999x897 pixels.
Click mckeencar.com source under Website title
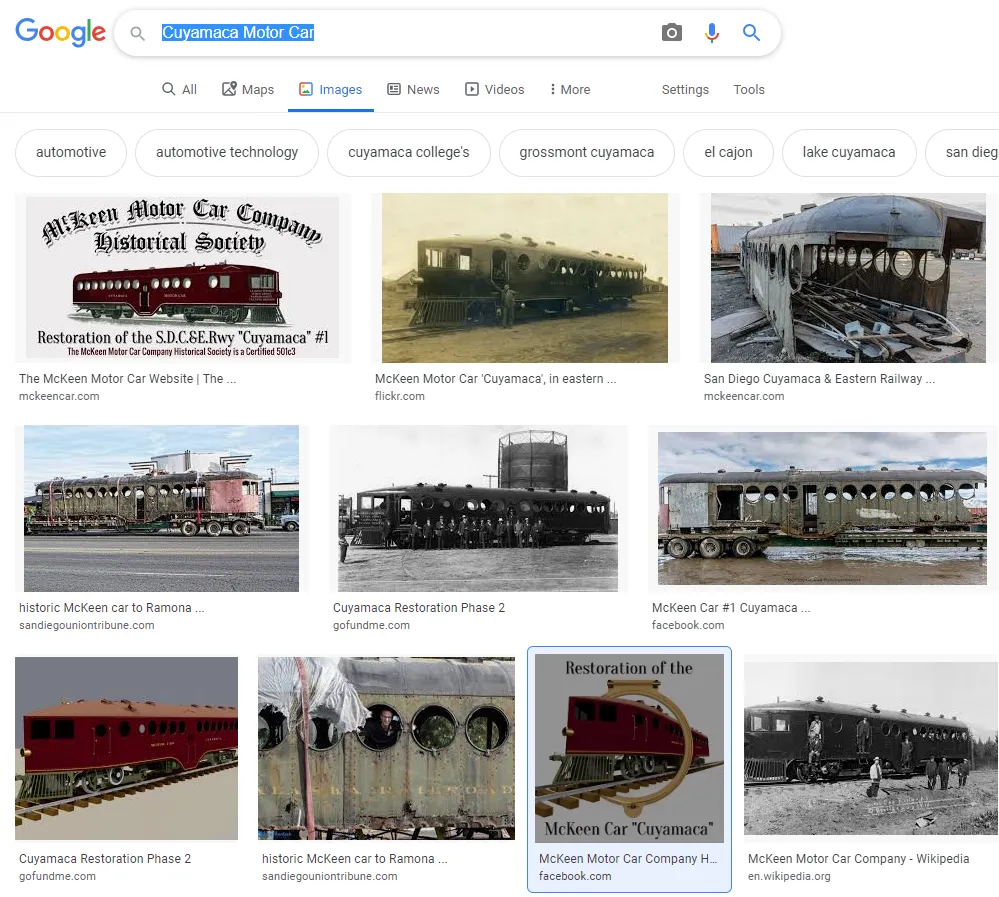59,396
